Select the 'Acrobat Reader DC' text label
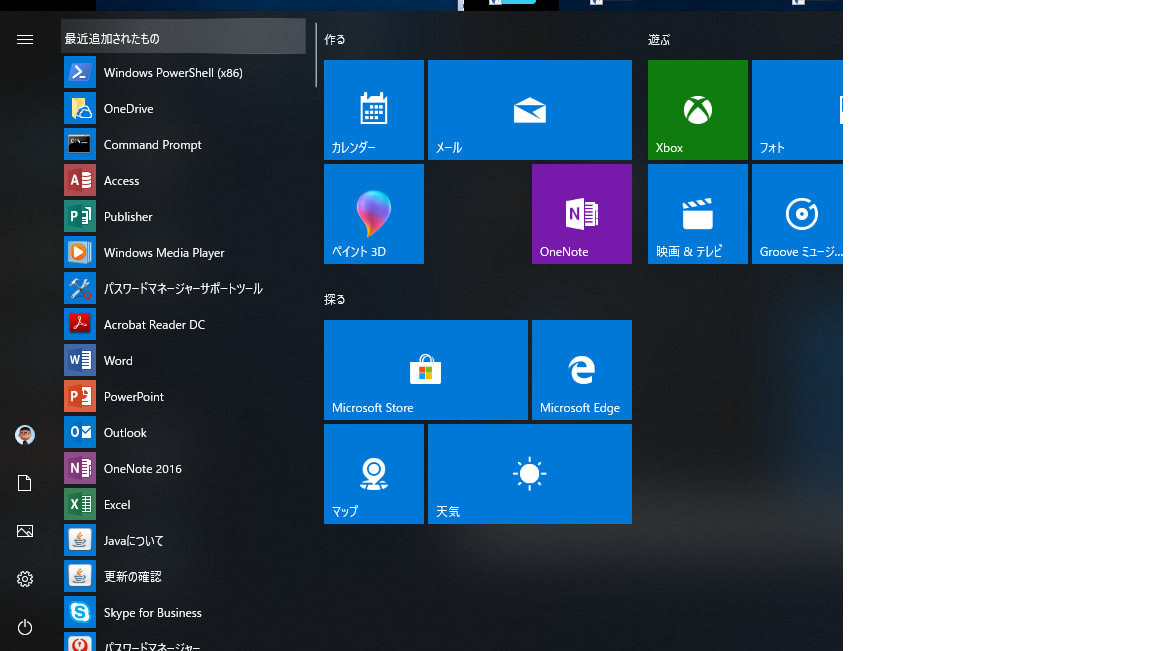This screenshot has width=1152, height=651. pos(154,325)
